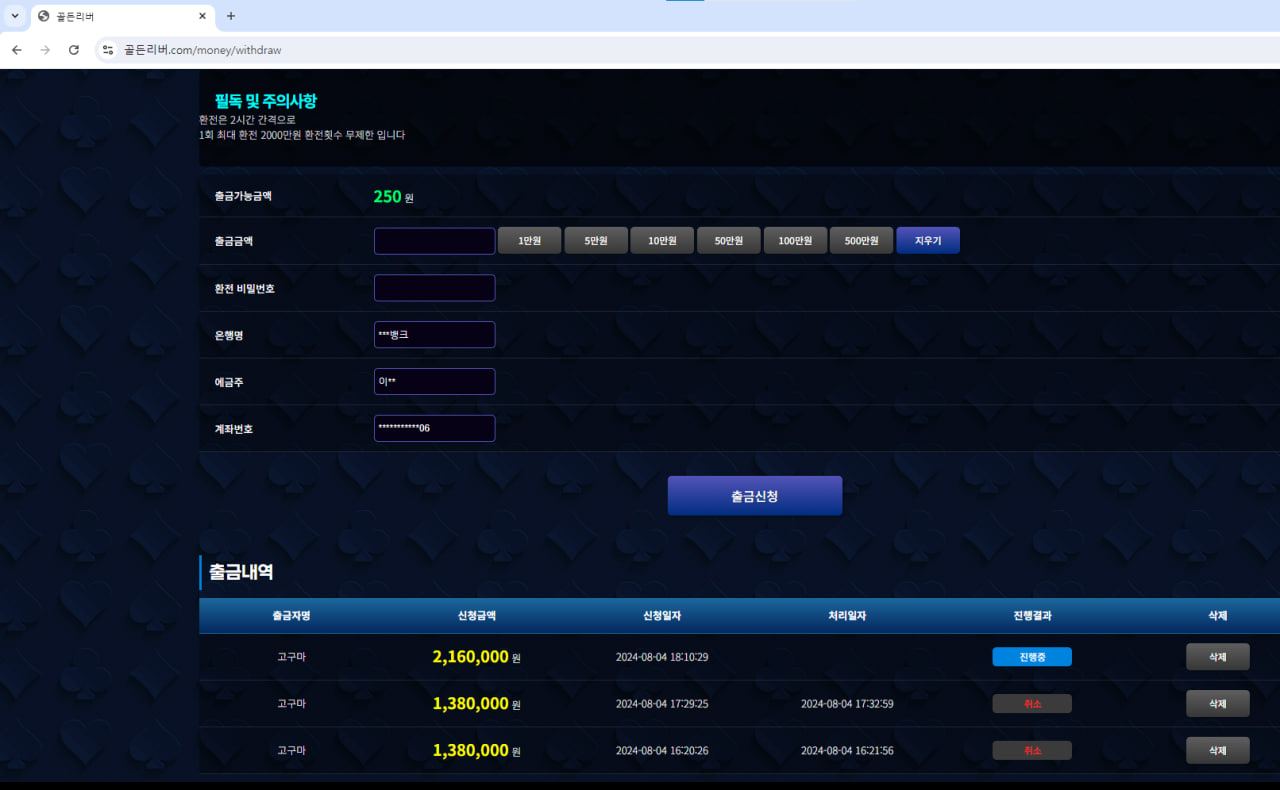Expand the tab search dropdown arrow
This screenshot has width=1280, height=790.
coord(15,16)
